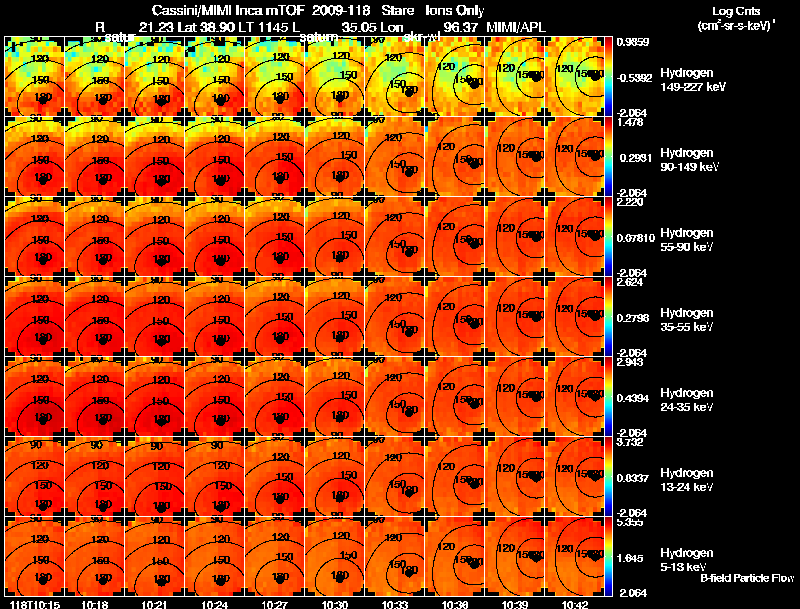Select the 13-24 keV panel at 10:42

(x=574, y=477)
